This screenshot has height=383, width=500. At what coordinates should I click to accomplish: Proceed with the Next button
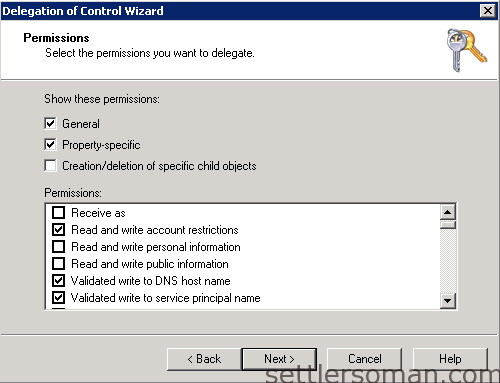pos(279,359)
